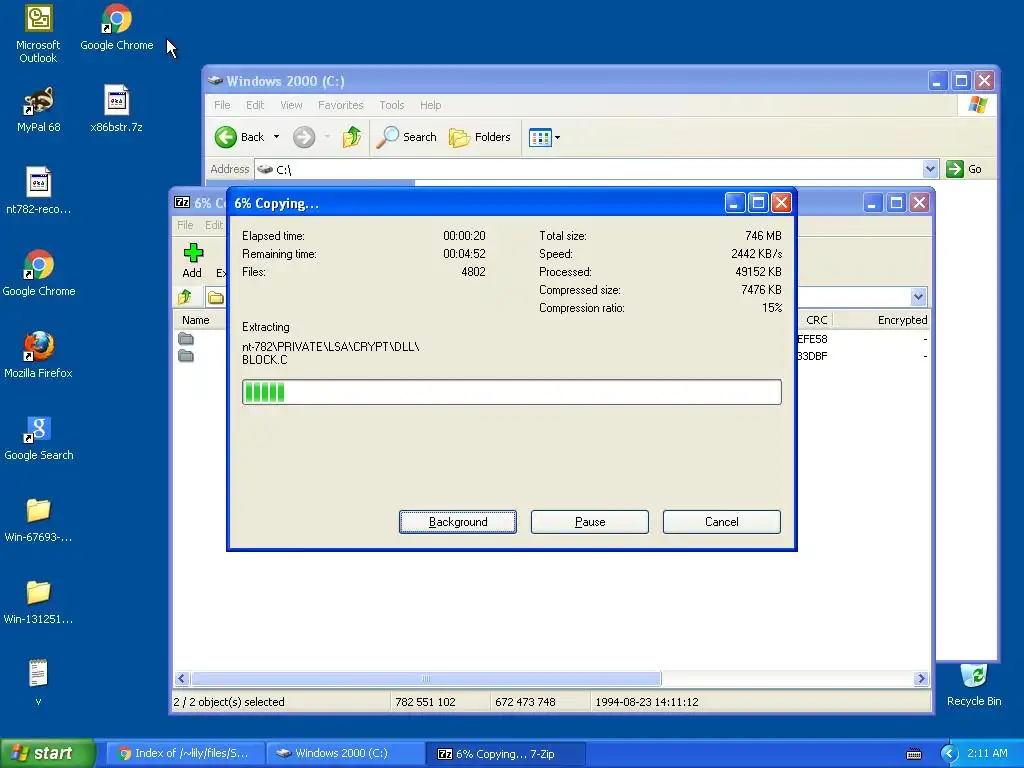
Task: Click status bar value 672 473 748
Action: 525,702
